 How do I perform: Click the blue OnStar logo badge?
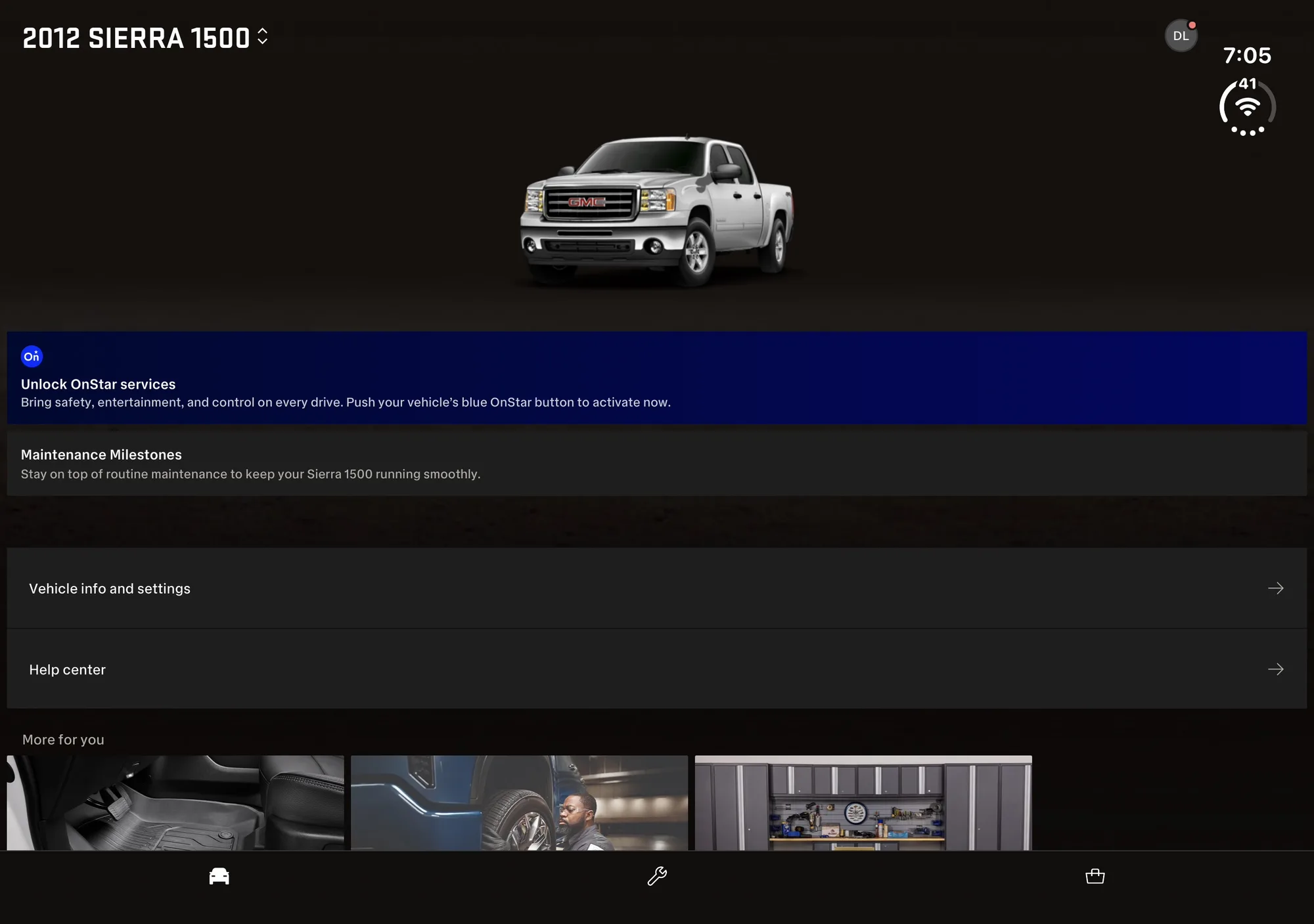[32, 357]
